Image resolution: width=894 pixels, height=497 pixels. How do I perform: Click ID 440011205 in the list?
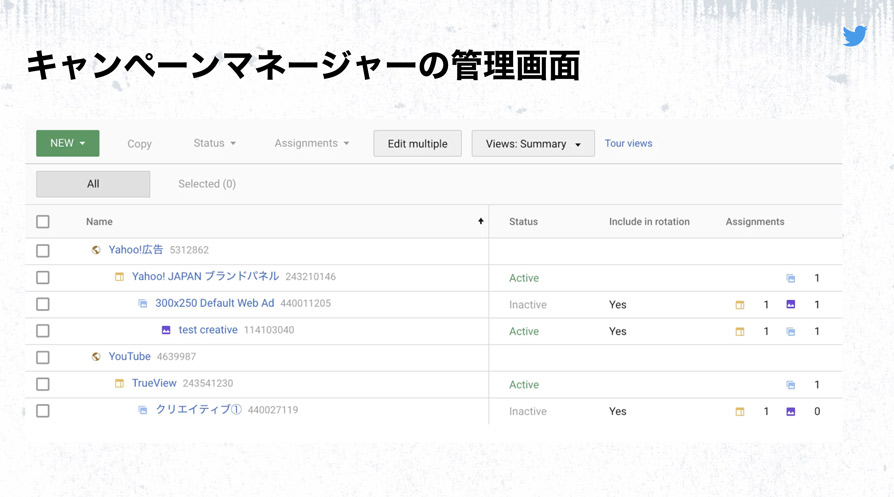306,303
